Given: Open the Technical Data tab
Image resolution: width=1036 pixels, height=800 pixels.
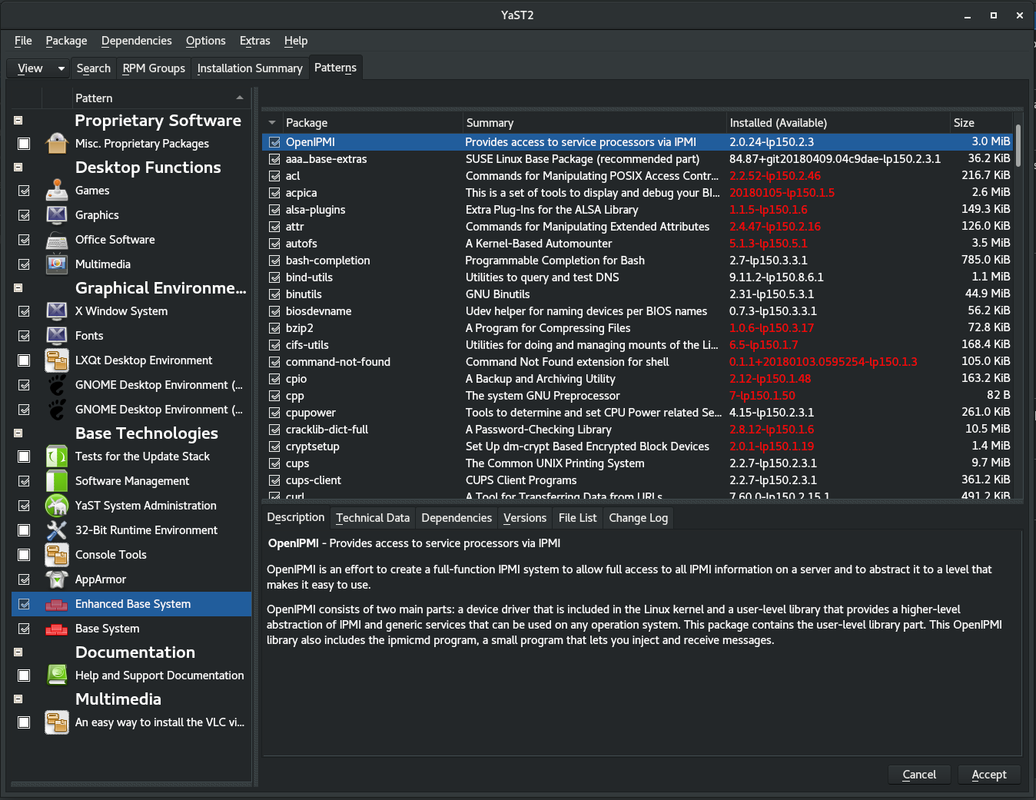Looking at the screenshot, I should tap(373, 518).
